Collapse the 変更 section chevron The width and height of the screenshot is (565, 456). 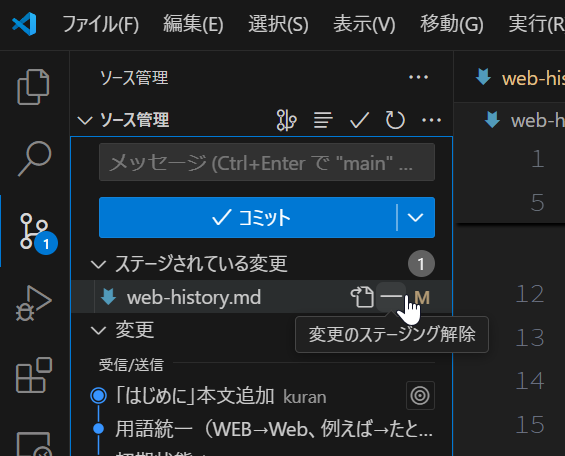[x=98, y=330]
